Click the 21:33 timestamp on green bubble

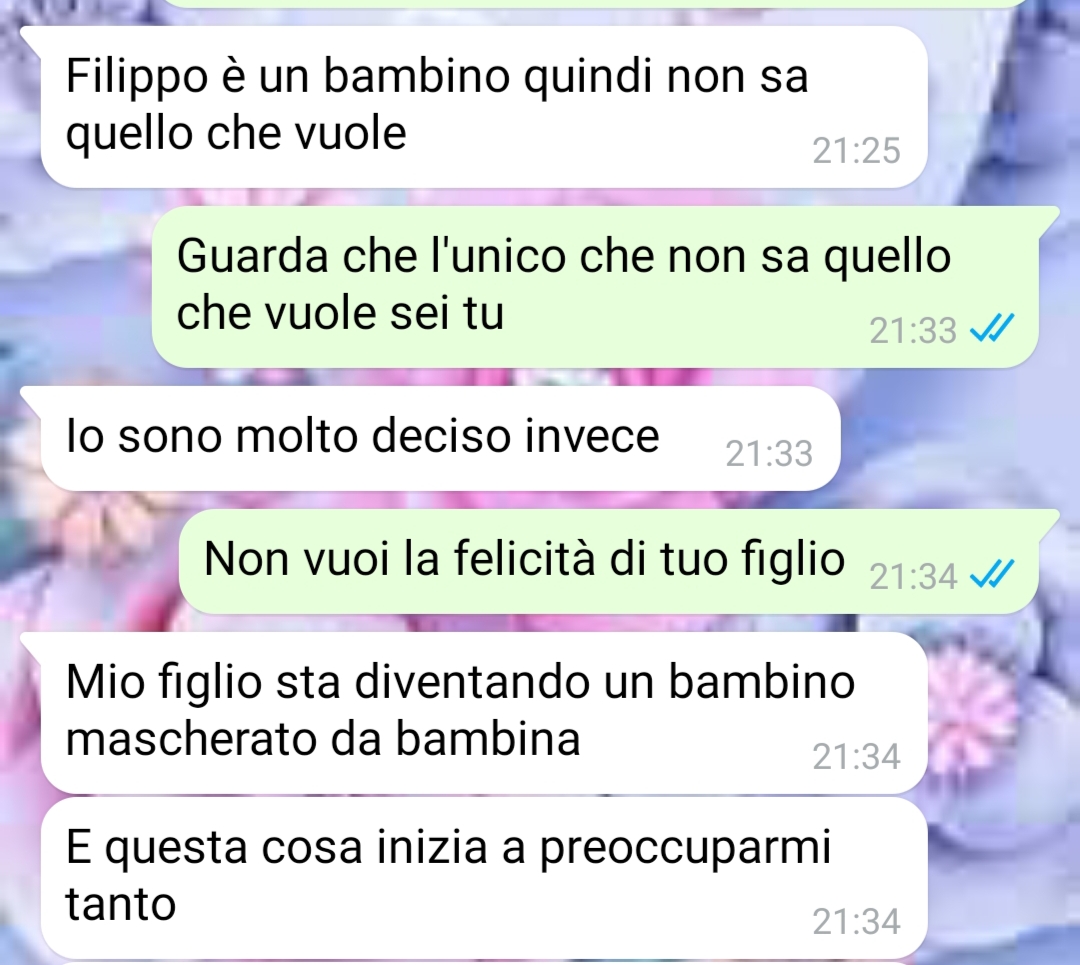913,330
